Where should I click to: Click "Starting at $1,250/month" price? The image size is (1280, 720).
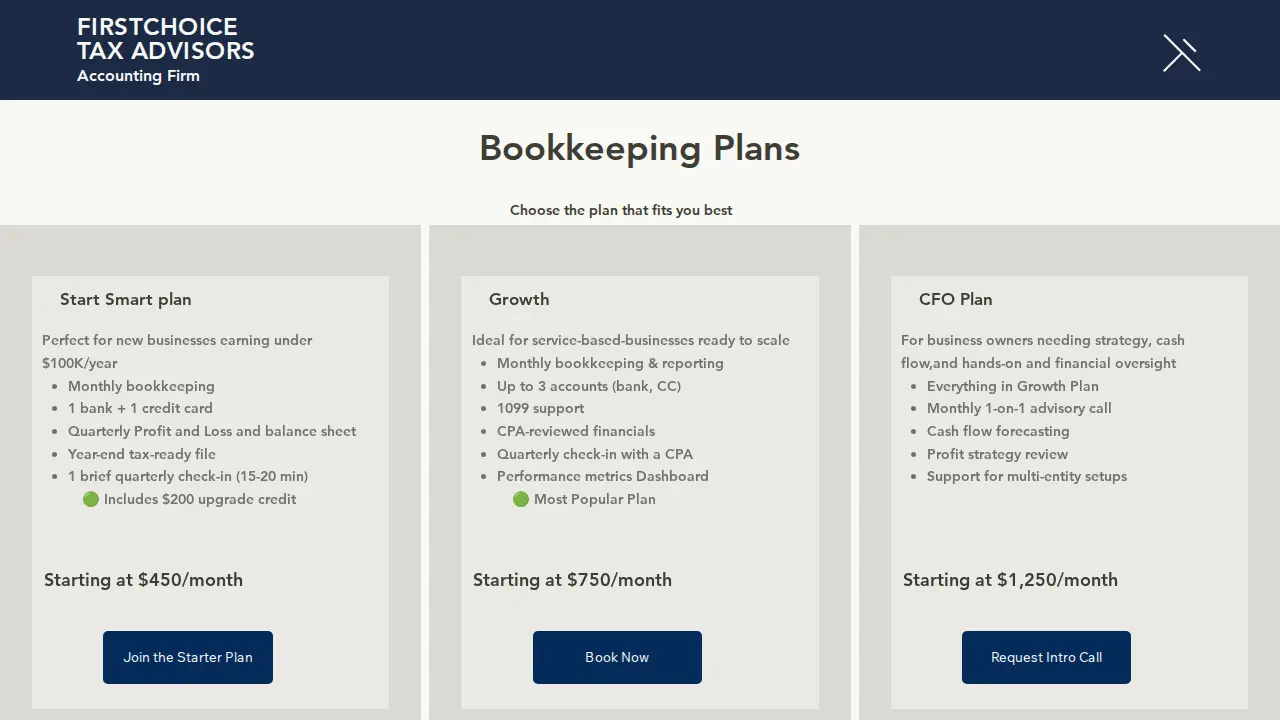pyautogui.click(x=1010, y=580)
